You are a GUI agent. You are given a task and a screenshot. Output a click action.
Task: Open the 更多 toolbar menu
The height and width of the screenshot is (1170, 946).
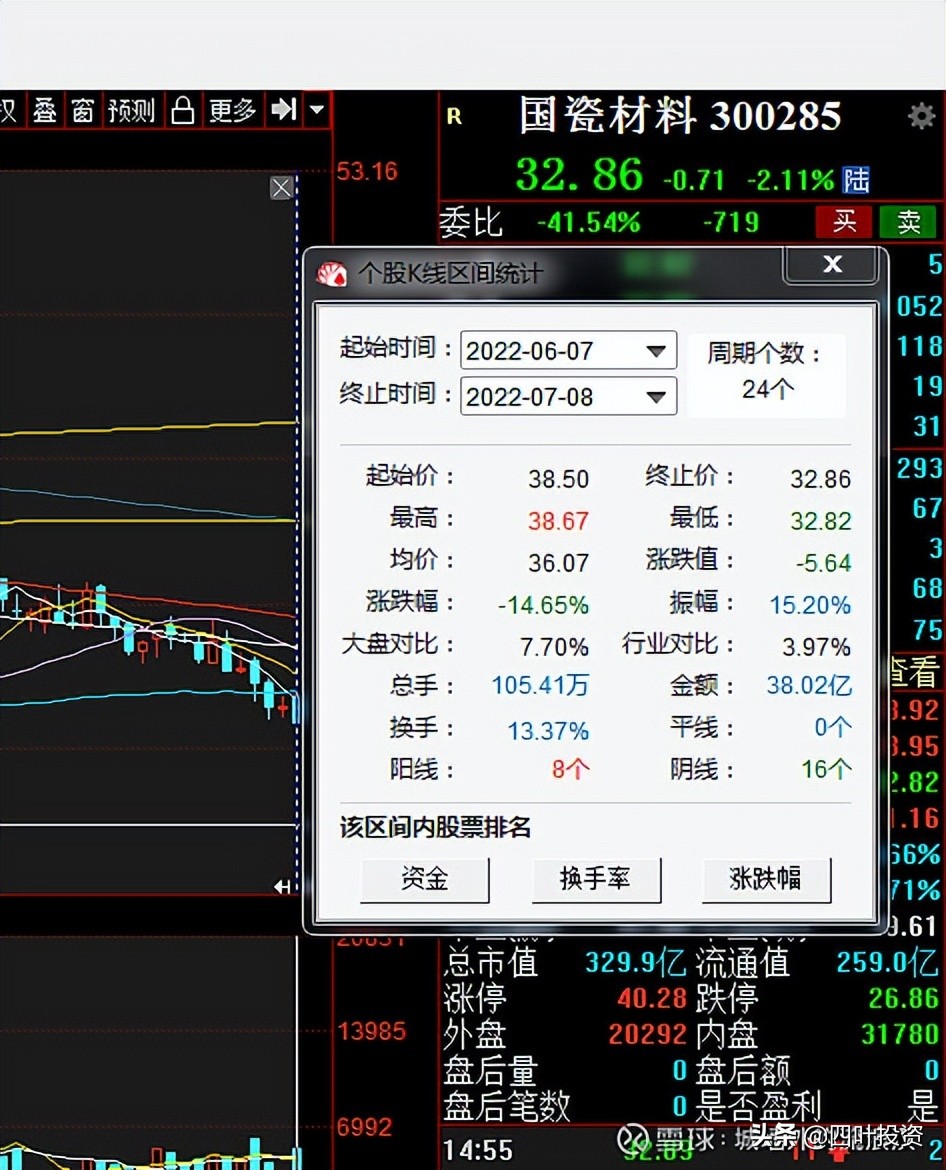tap(232, 110)
